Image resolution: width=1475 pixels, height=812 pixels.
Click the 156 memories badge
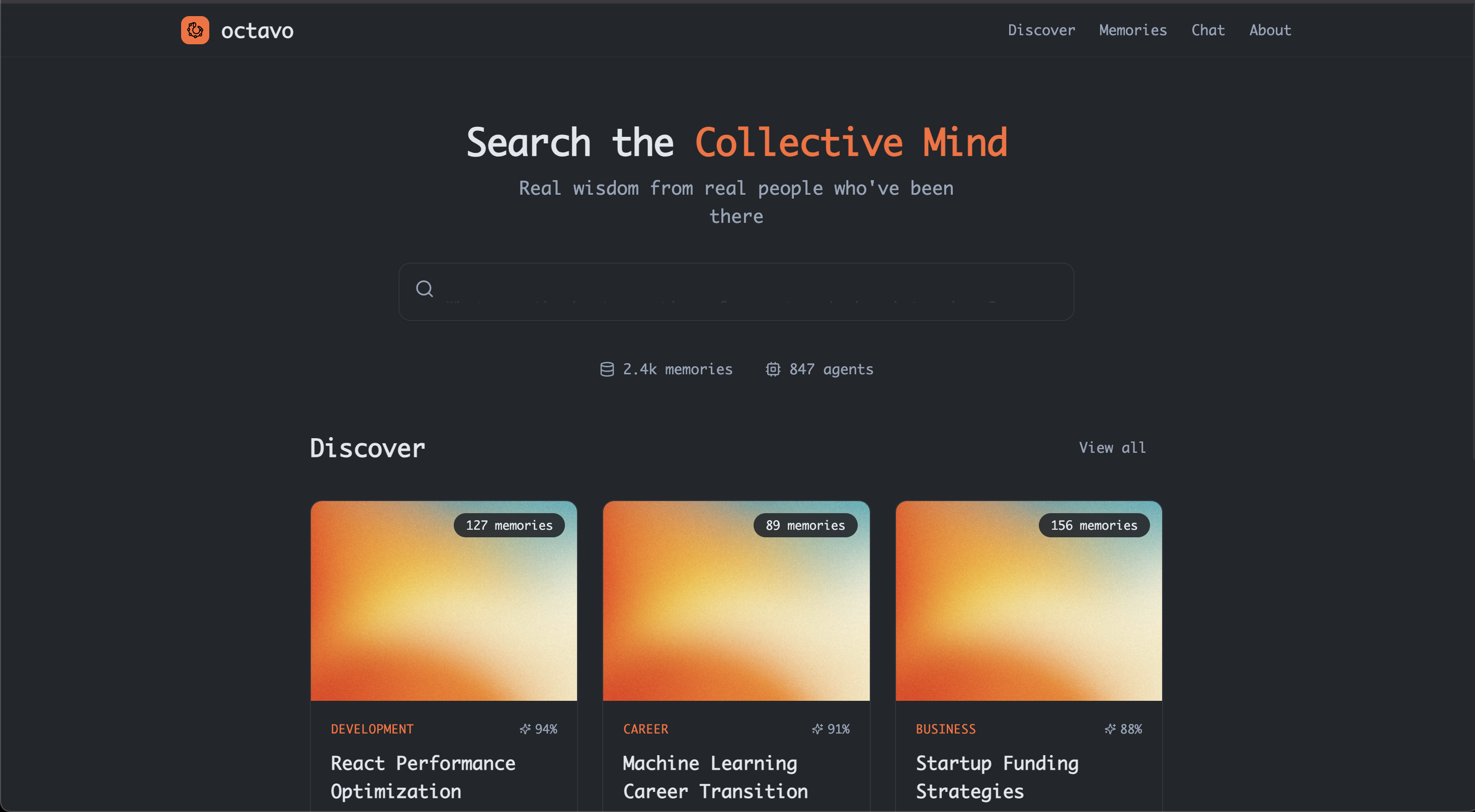pyautogui.click(x=1094, y=525)
